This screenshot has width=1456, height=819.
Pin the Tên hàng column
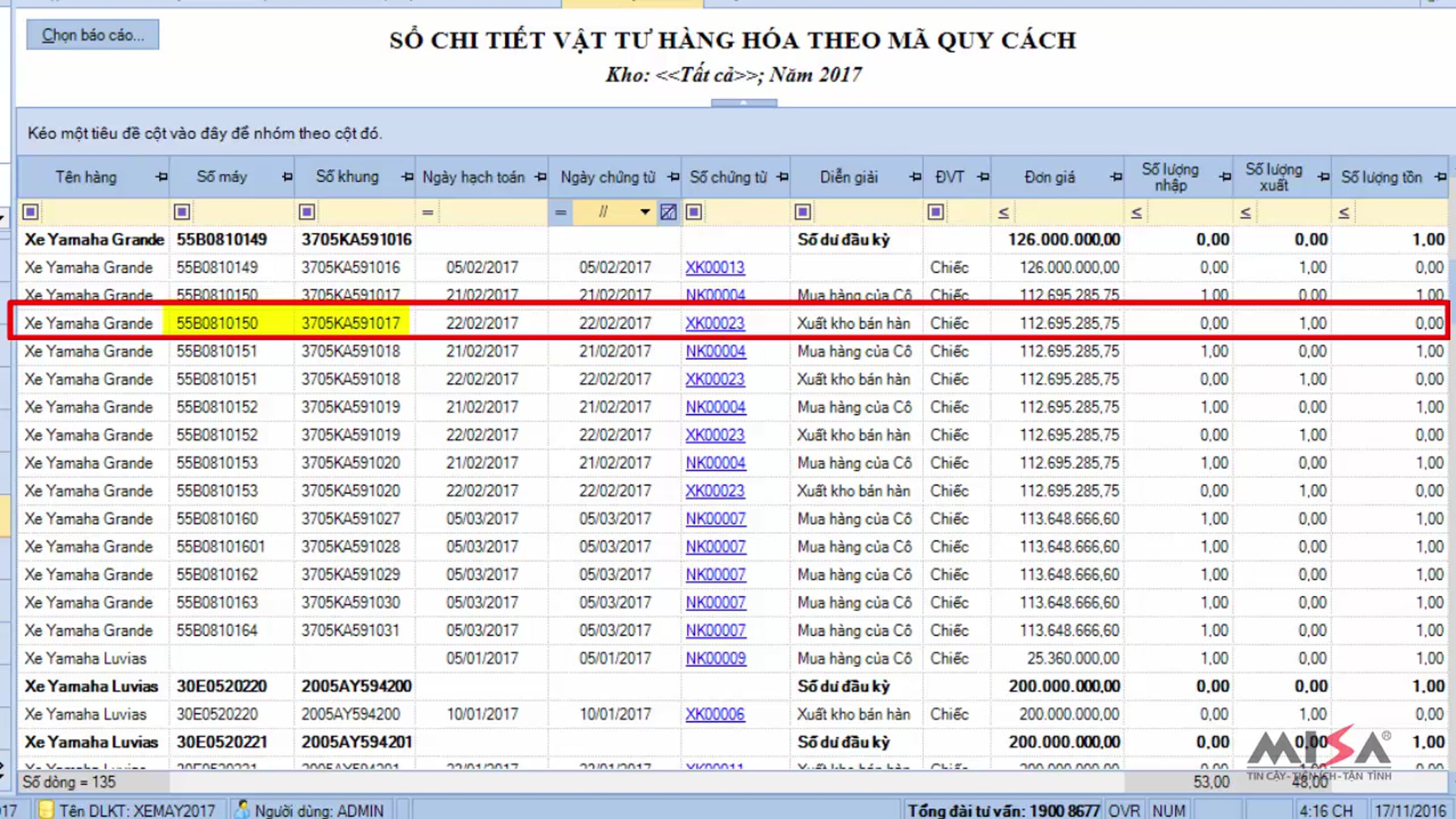click(161, 177)
